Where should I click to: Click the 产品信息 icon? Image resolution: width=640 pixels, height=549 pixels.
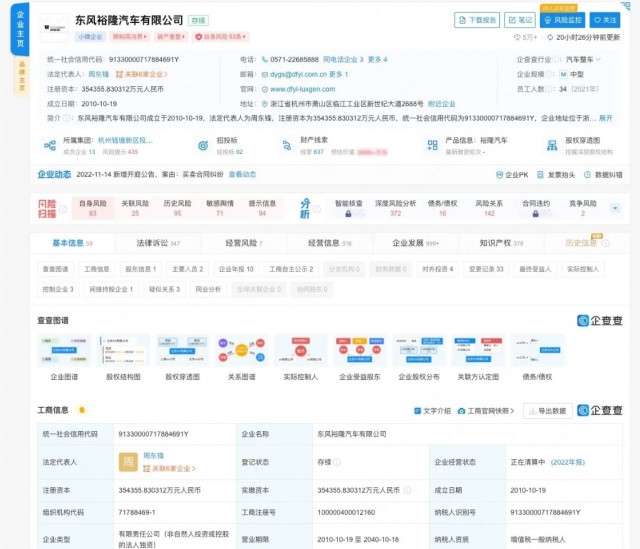point(432,145)
